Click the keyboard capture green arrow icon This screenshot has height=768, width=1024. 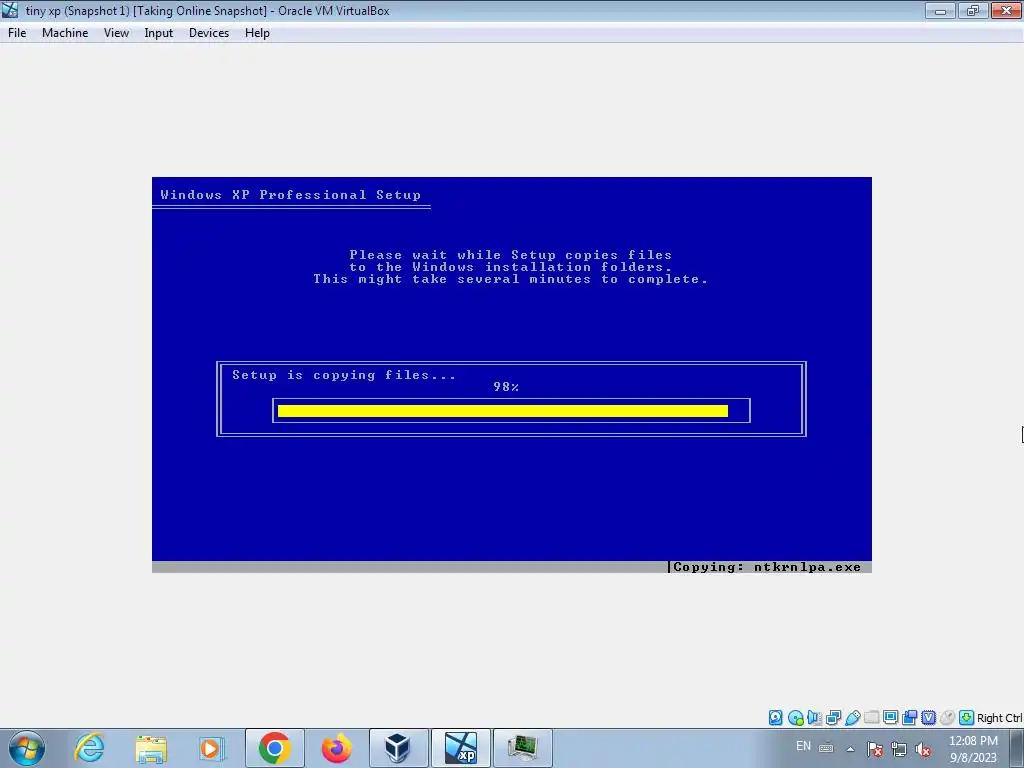point(967,718)
